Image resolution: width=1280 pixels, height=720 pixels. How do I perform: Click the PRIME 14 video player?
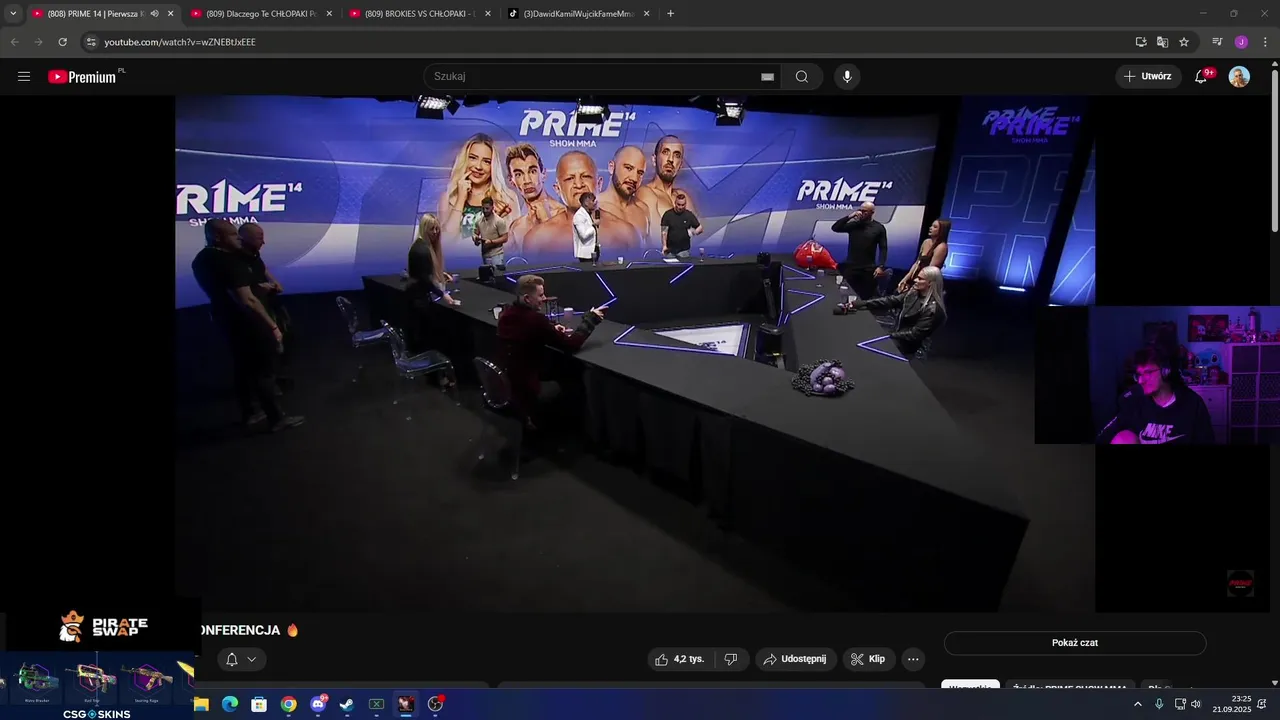click(635, 353)
